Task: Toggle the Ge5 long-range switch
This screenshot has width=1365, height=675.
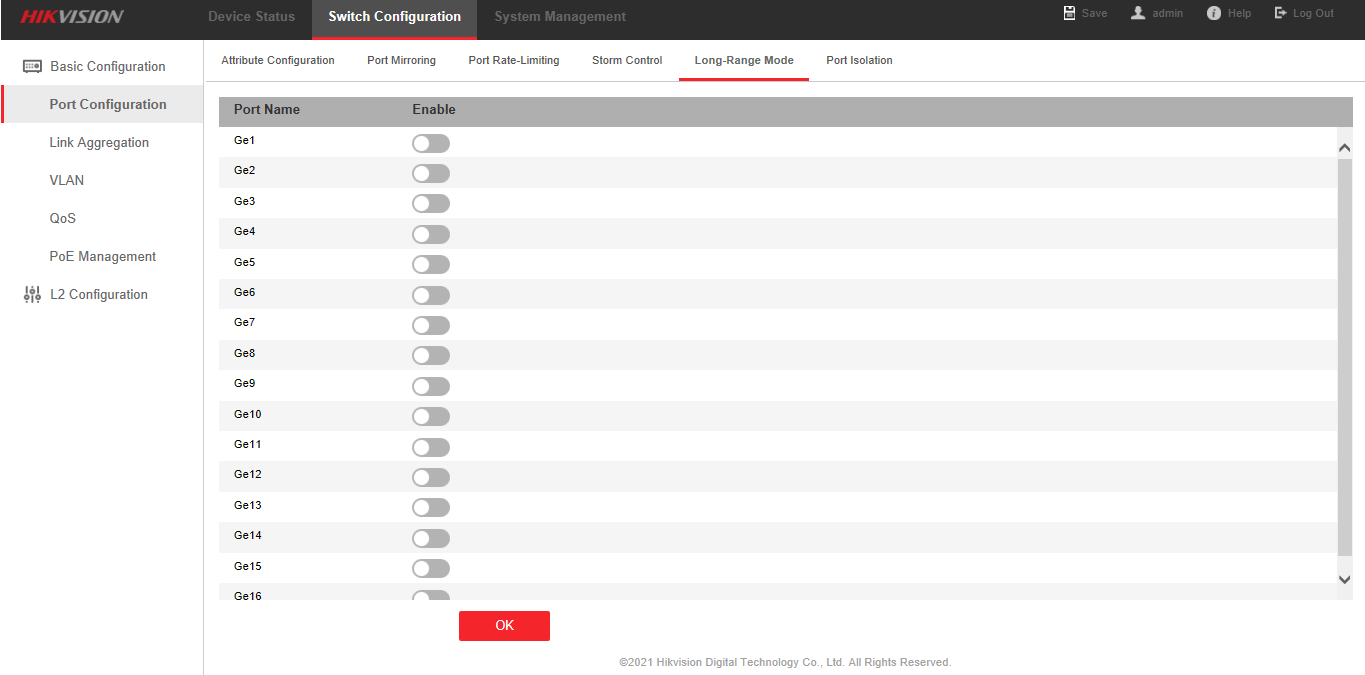Action: [x=431, y=265]
